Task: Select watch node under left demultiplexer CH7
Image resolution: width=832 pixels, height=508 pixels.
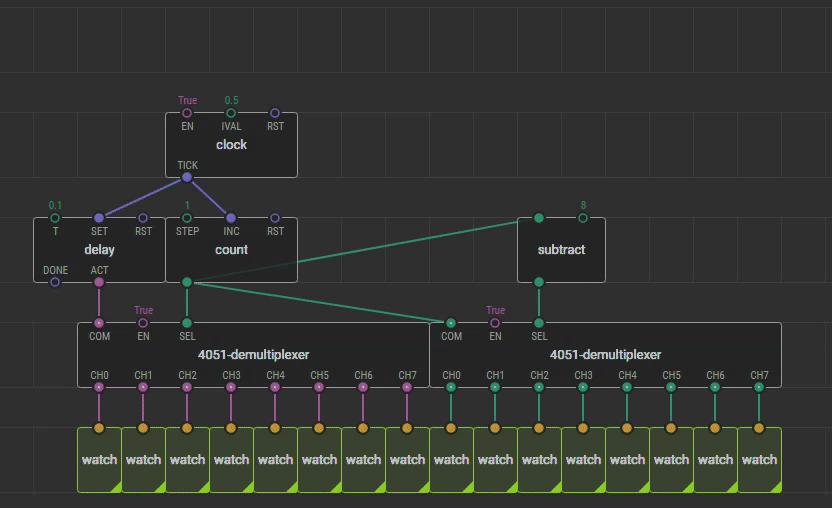Action: 408,460
